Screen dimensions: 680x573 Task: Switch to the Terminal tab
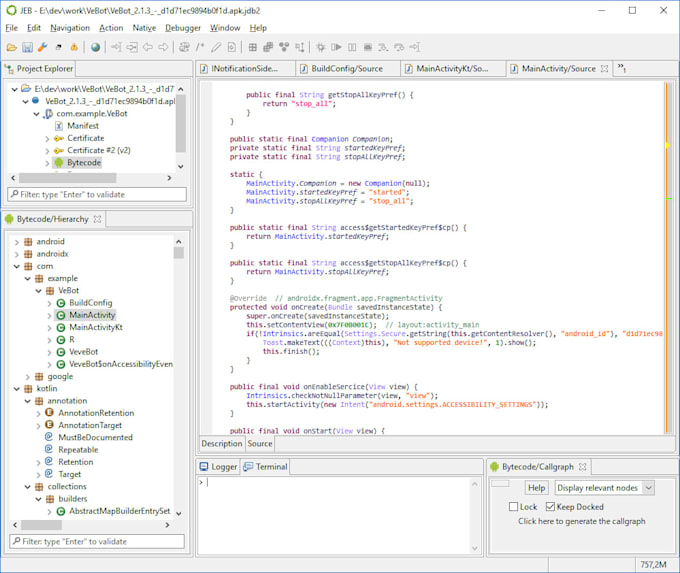(266, 467)
